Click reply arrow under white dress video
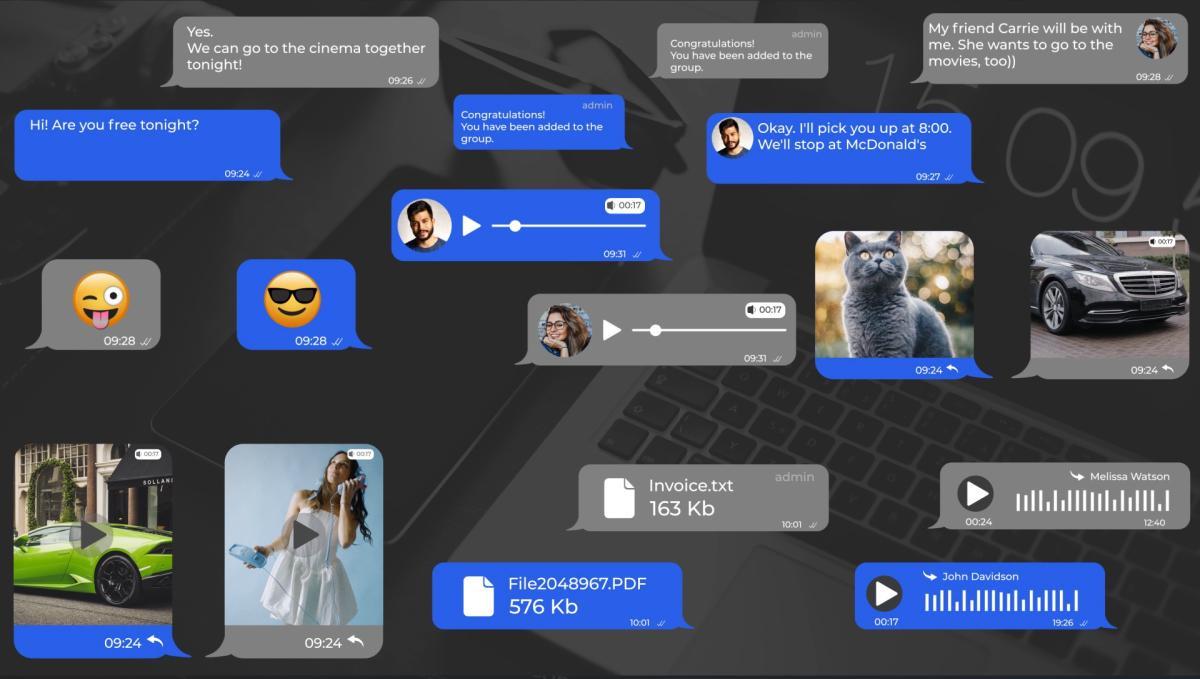Viewport: 1200px width, 679px height. (355, 642)
